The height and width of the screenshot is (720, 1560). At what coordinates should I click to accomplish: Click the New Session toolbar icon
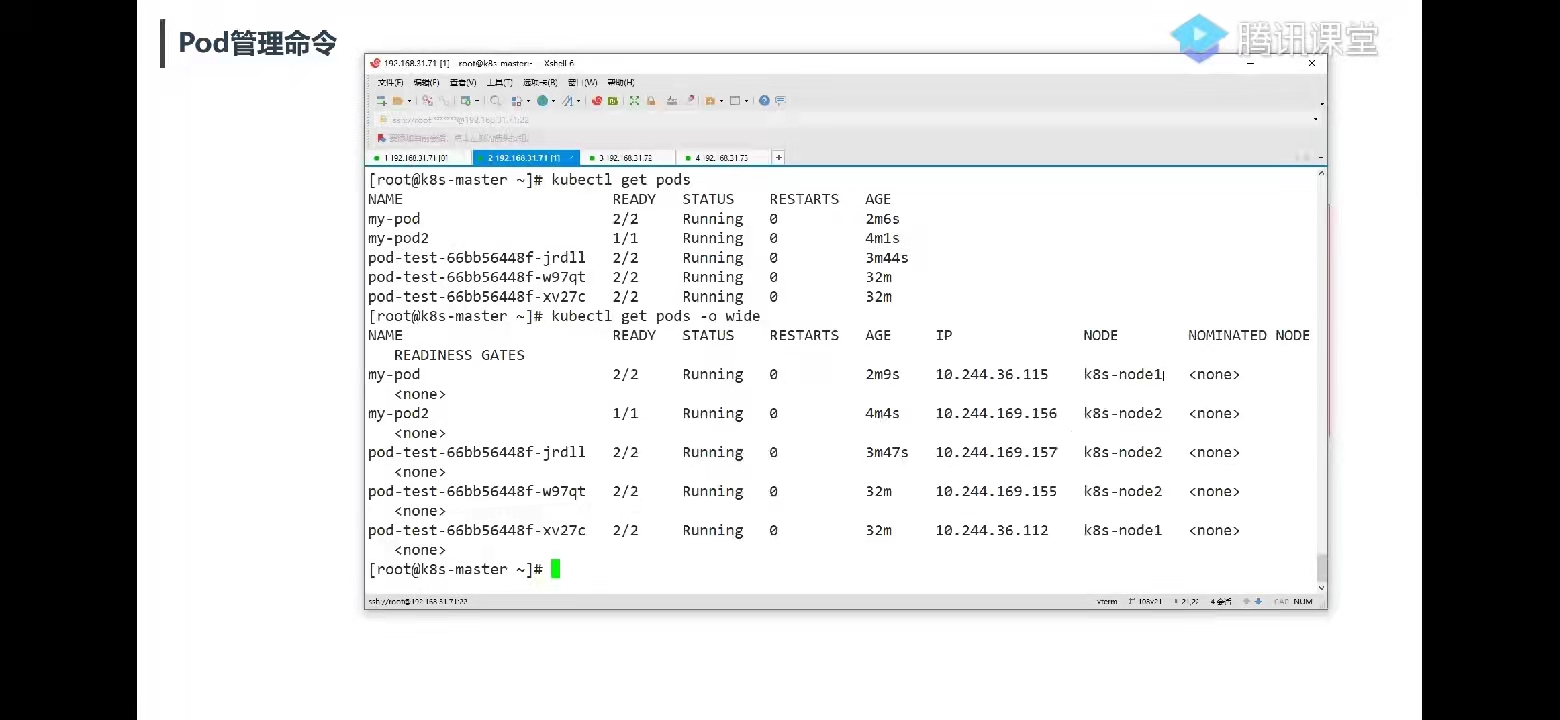[x=381, y=101]
